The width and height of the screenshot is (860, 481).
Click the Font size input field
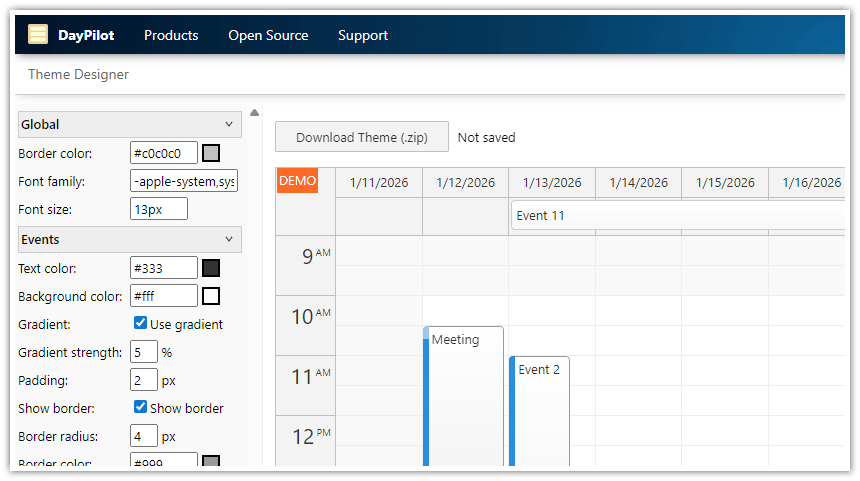tap(159, 210)
